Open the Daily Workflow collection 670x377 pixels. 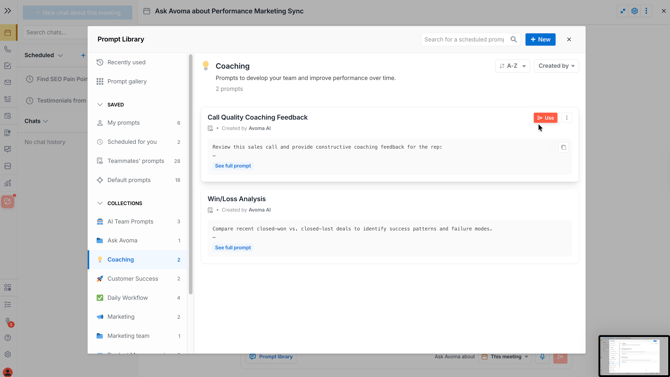point(138,298)
